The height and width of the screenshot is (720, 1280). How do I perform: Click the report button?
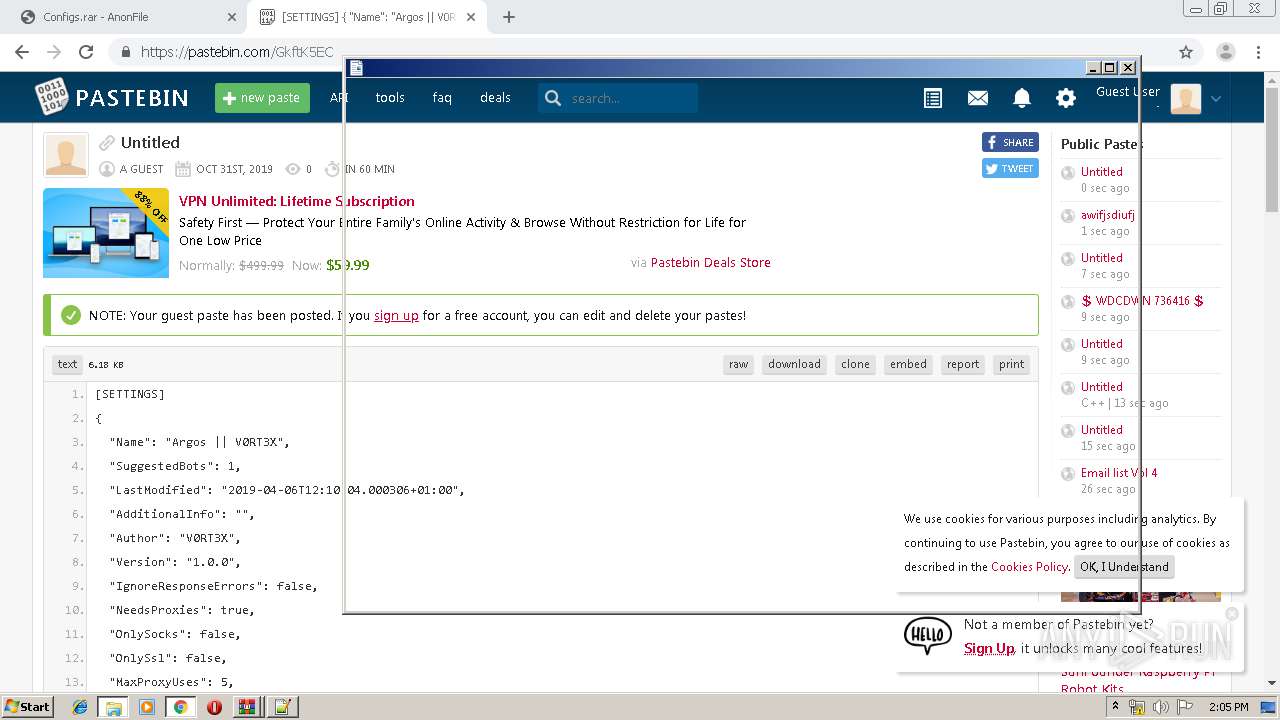(x=963, y=364)
